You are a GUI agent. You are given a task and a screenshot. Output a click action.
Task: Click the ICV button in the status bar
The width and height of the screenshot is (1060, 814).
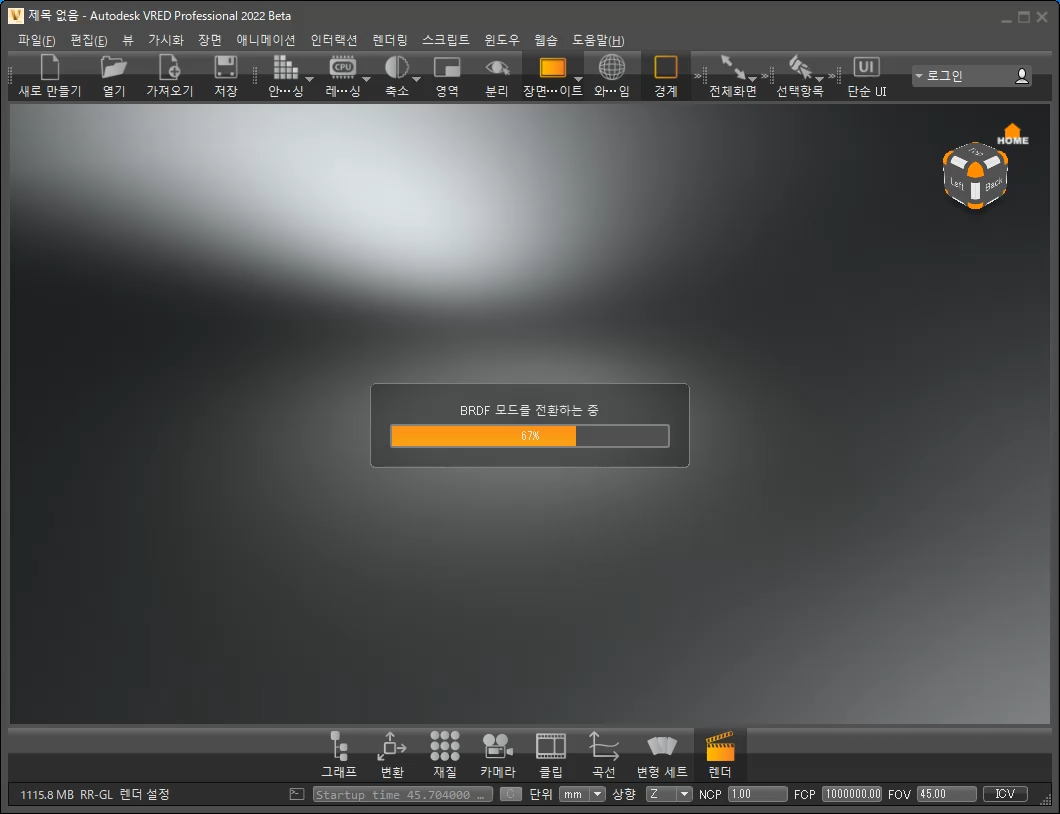tap(1004, 794)
